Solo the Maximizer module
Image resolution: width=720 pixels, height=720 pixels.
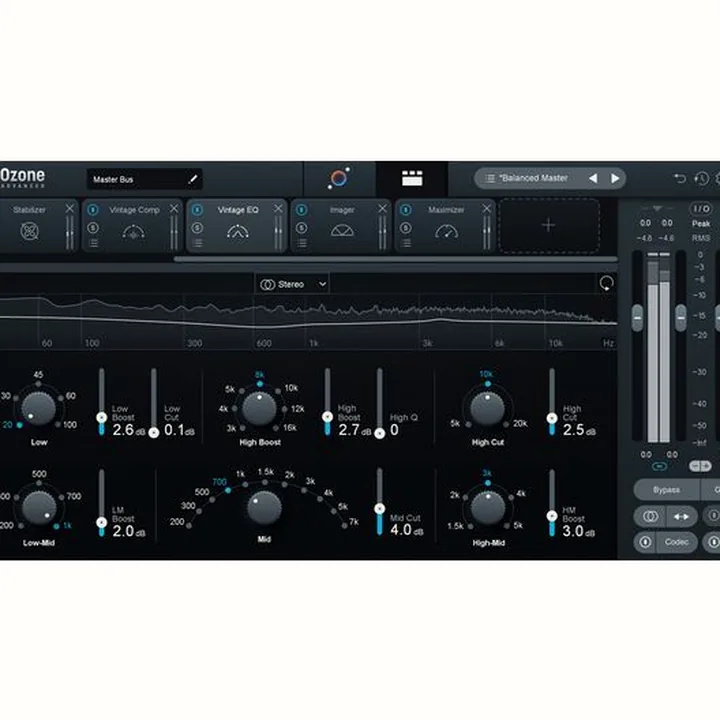click(x=406, y=228)
